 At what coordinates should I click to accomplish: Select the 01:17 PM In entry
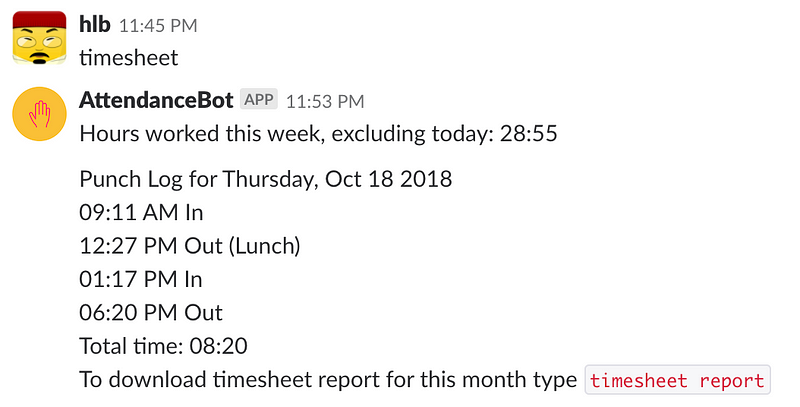[x=140, y=279]
